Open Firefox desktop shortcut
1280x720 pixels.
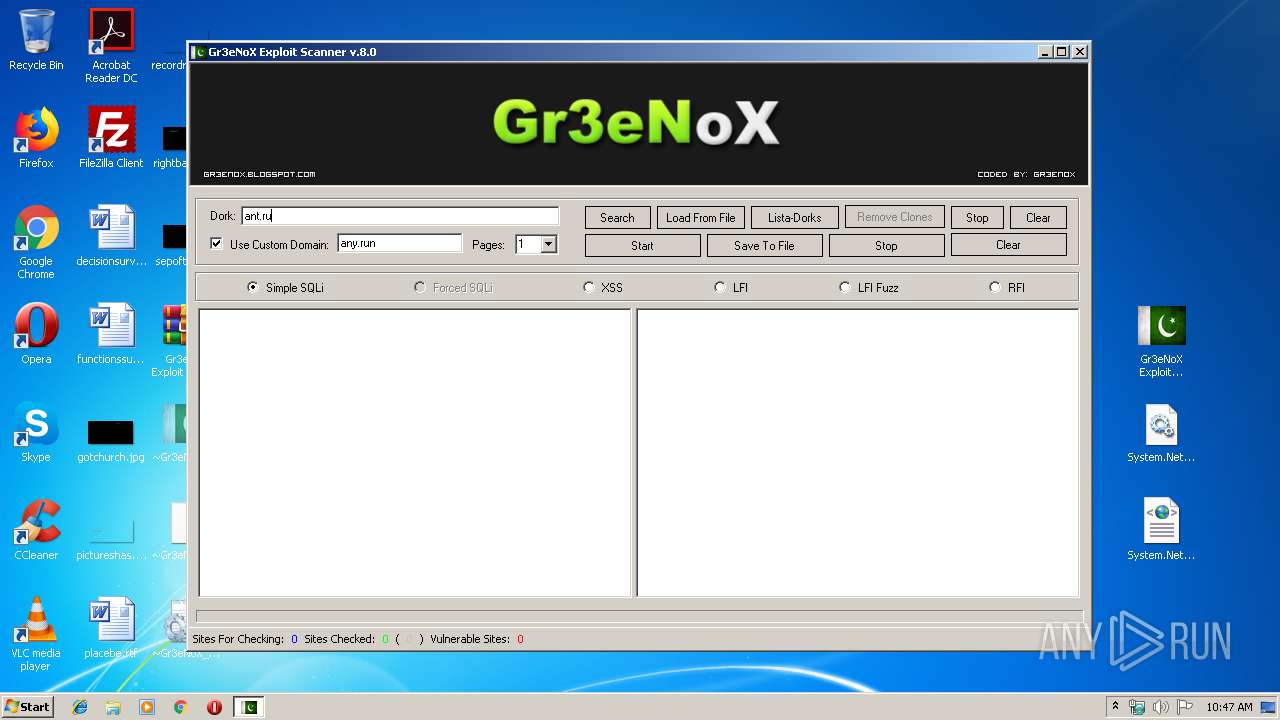click(36, 138)
